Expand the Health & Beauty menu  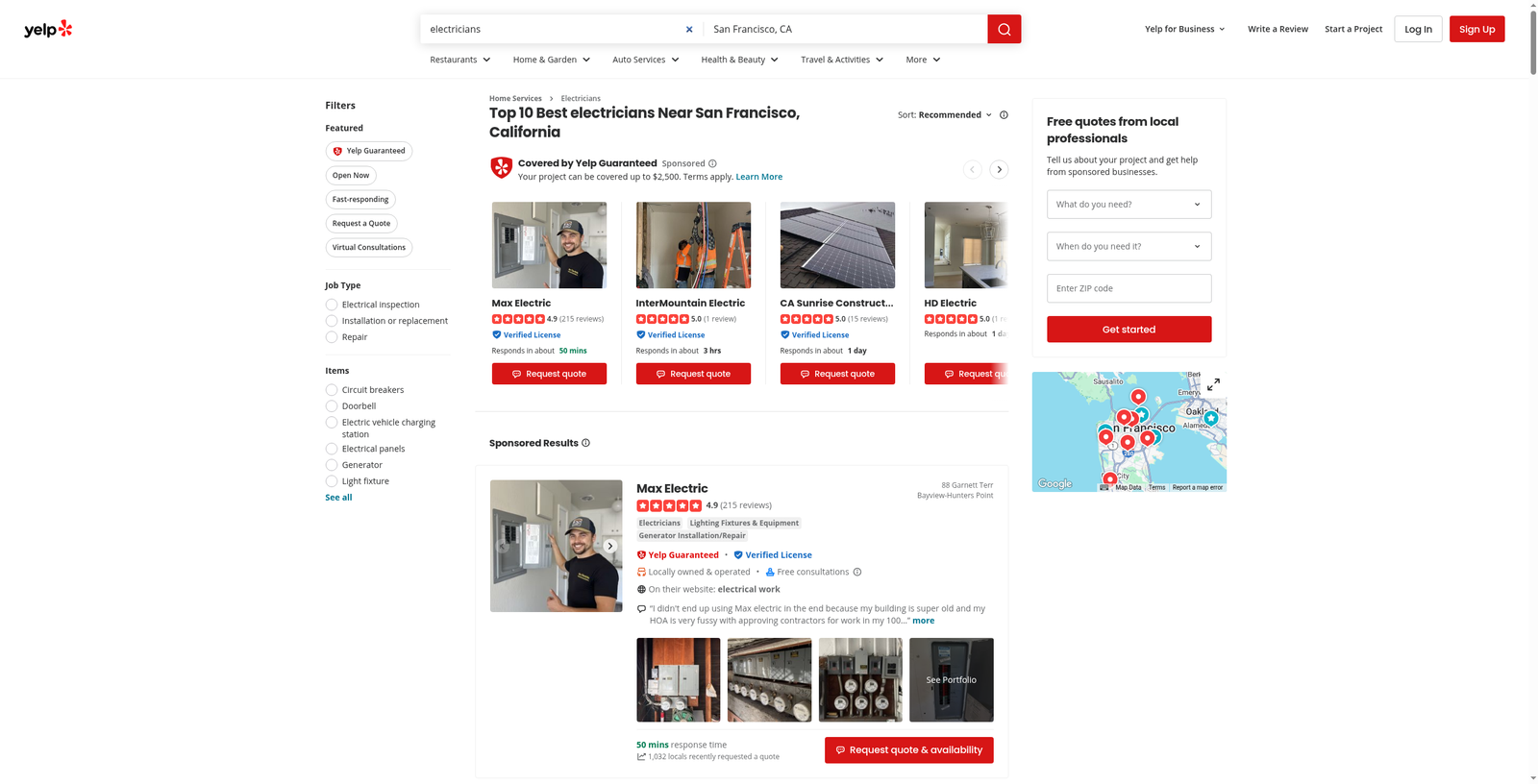tap(740, 60)
